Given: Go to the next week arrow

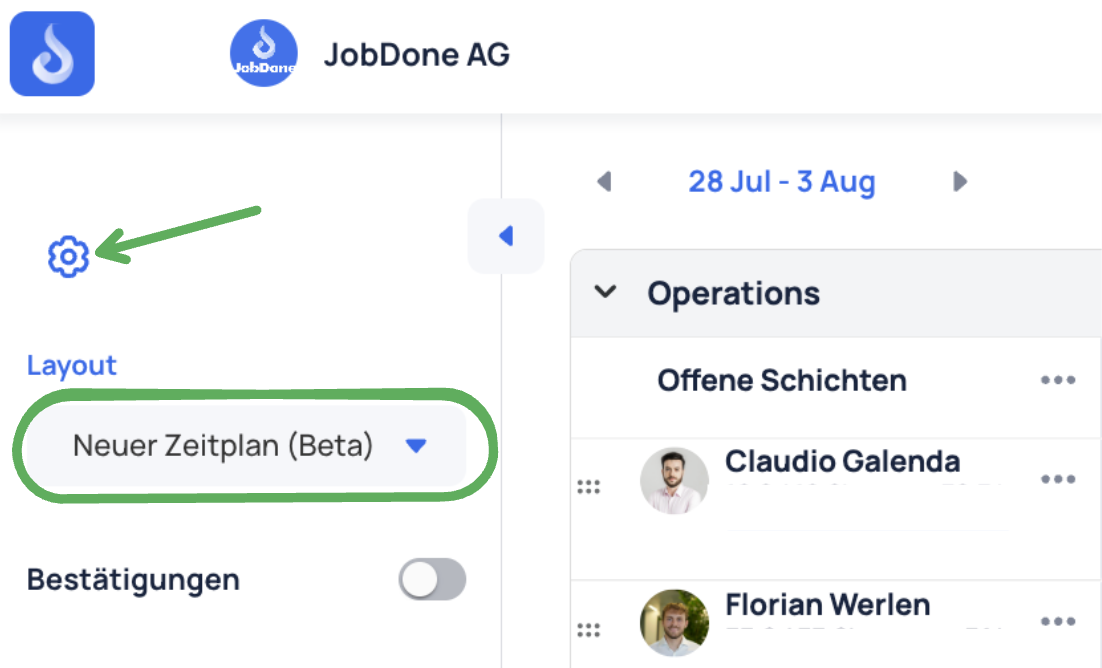Looking at the screenshot, I should pyautogui.click(x=960, y=181).
